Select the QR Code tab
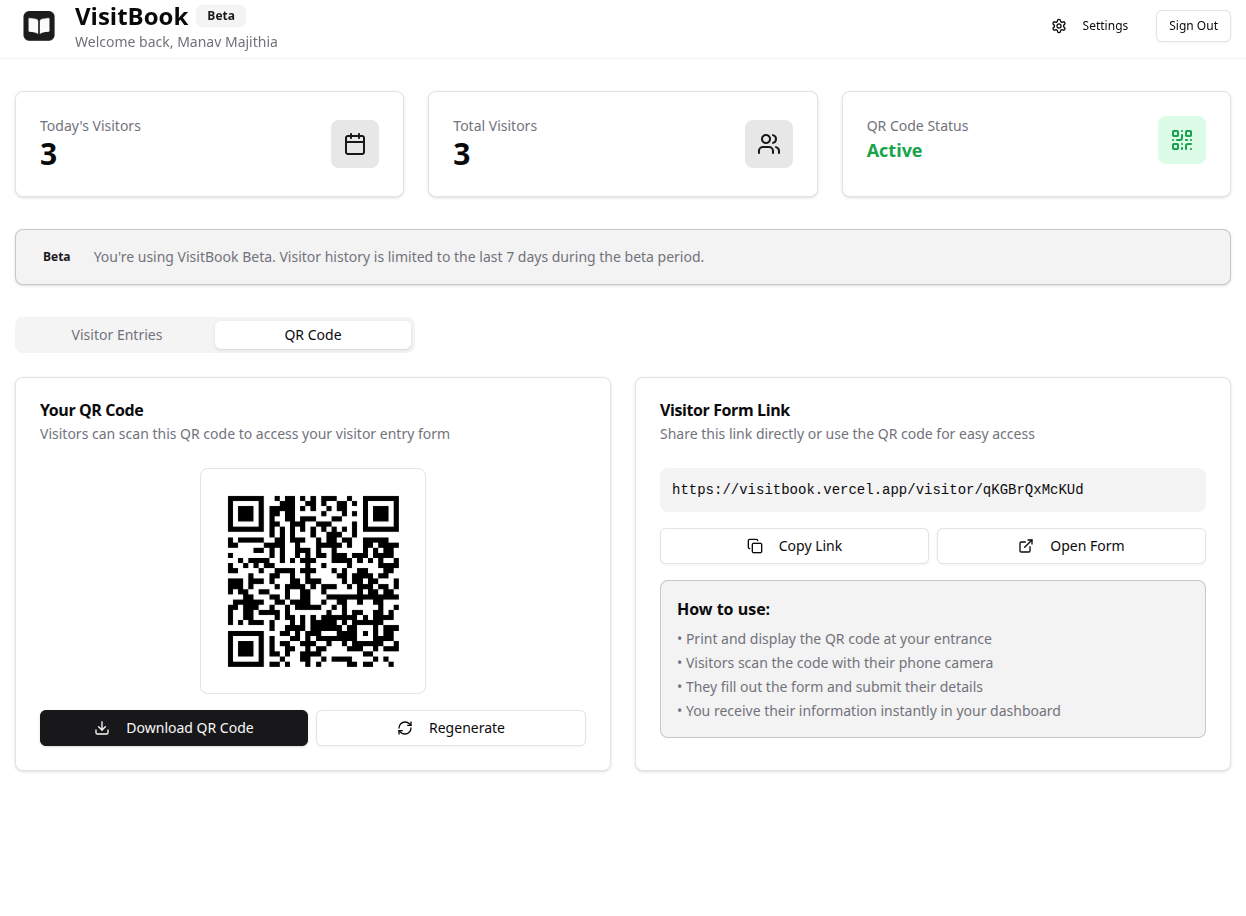 point(313,335)
